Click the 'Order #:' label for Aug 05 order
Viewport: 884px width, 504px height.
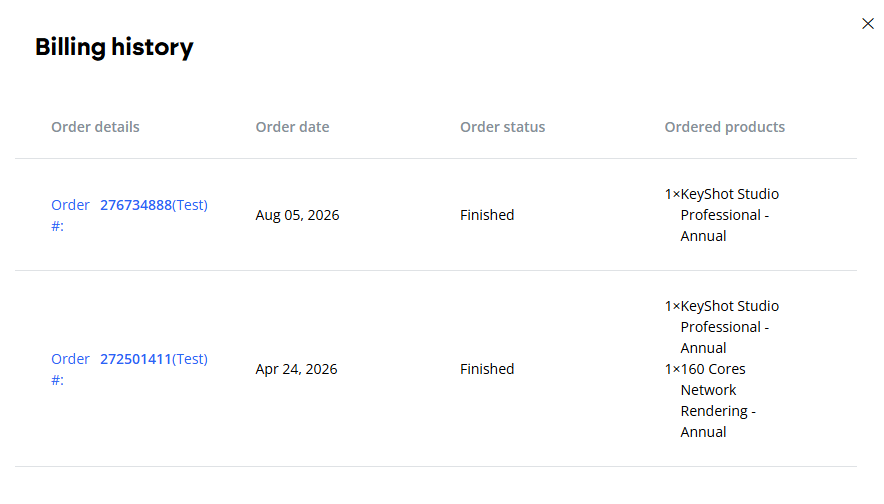coord(70,215)
